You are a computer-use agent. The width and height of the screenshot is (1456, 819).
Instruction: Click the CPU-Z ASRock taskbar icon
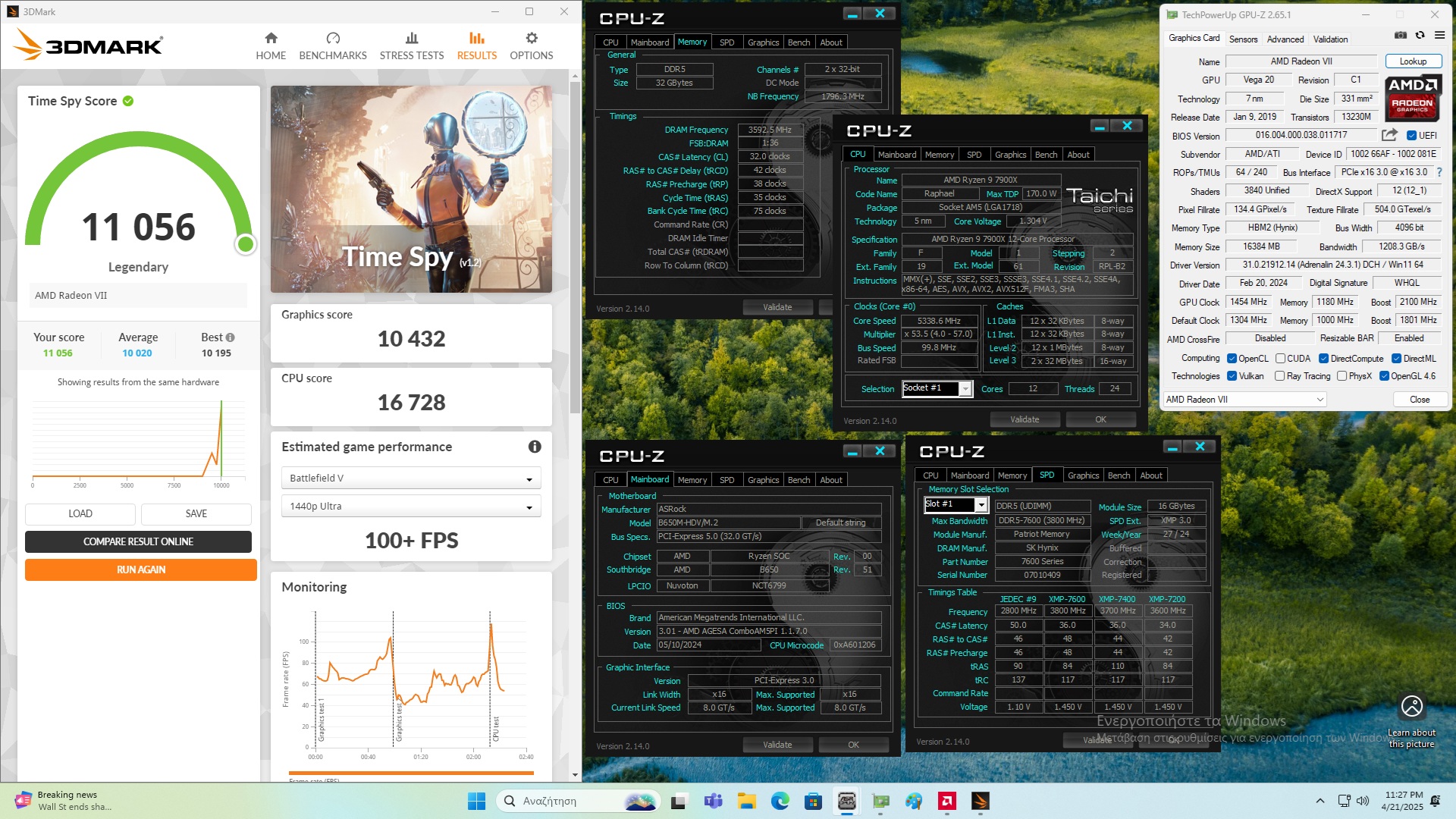847,801
